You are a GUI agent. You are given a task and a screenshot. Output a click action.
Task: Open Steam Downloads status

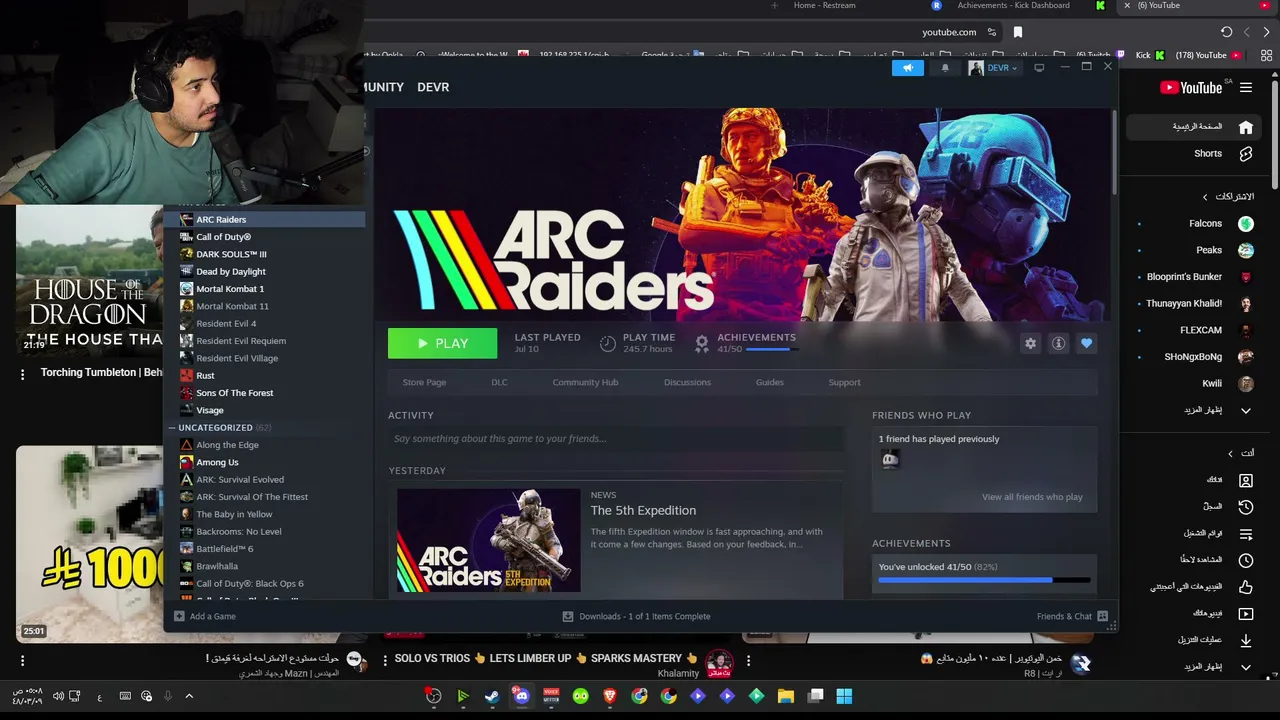[636, 616]
